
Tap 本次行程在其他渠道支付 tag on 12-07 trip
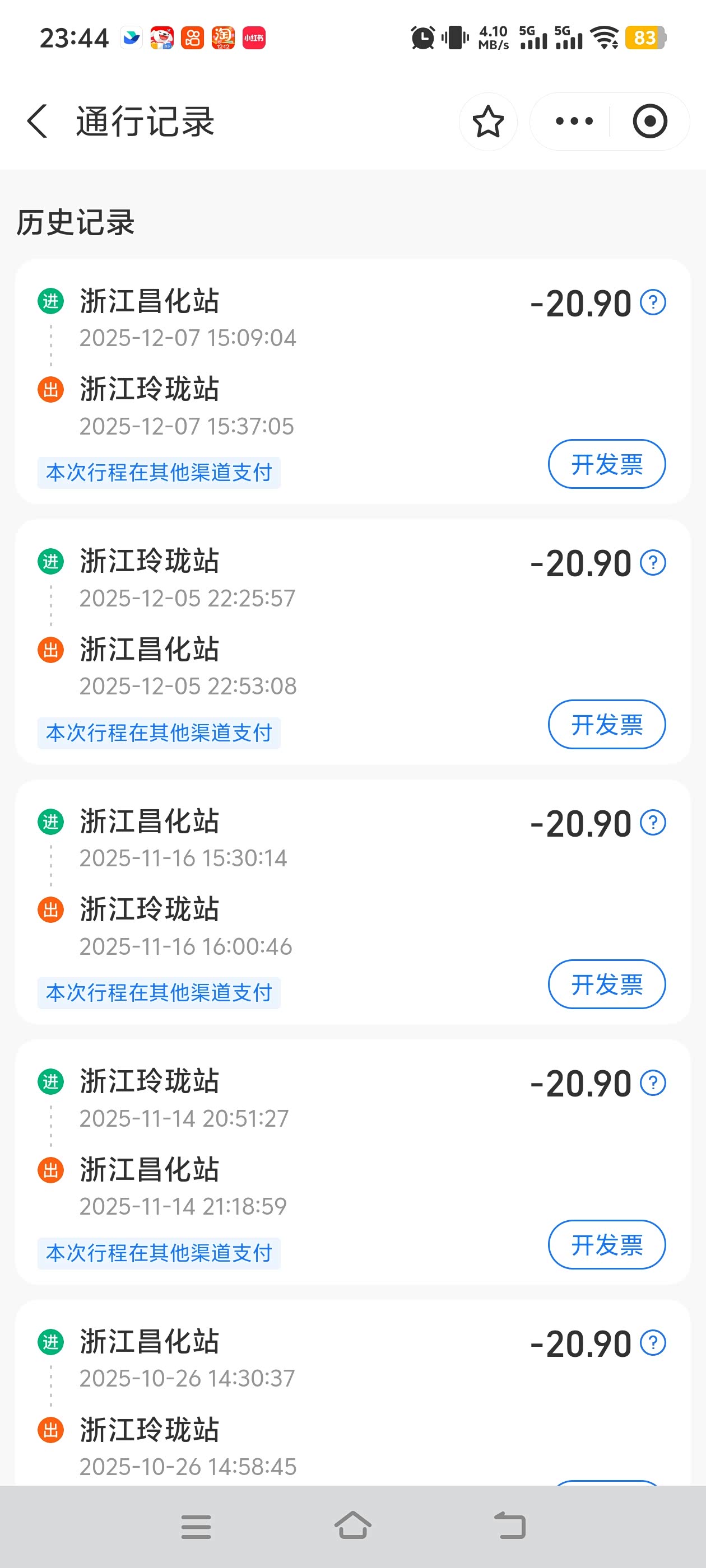pos(159,473)
